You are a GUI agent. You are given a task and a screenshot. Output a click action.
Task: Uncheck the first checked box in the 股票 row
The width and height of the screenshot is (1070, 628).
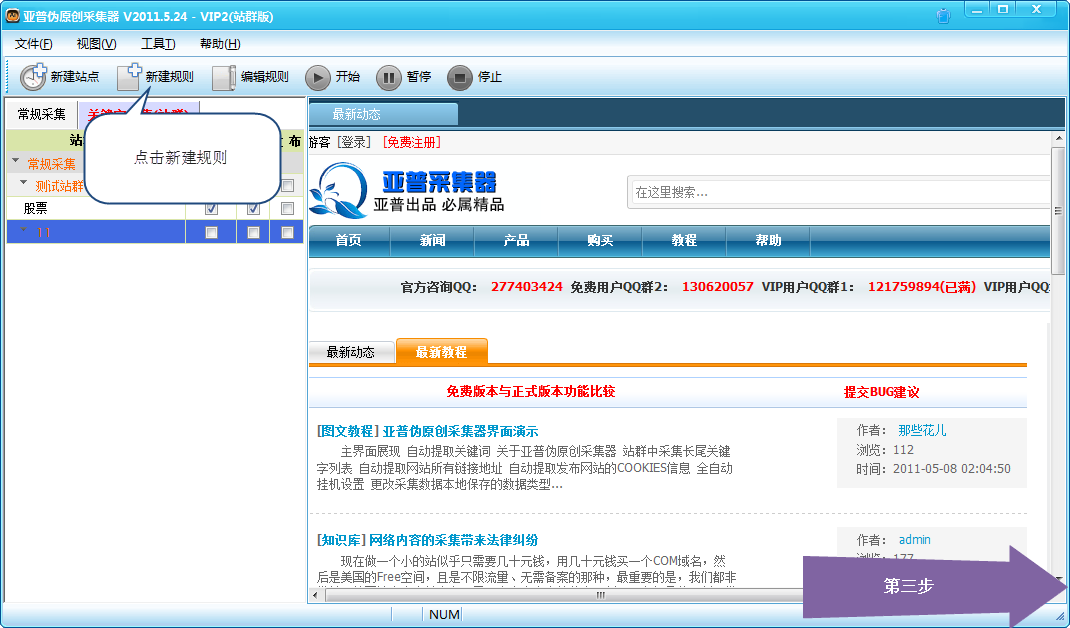click(212, 208)
